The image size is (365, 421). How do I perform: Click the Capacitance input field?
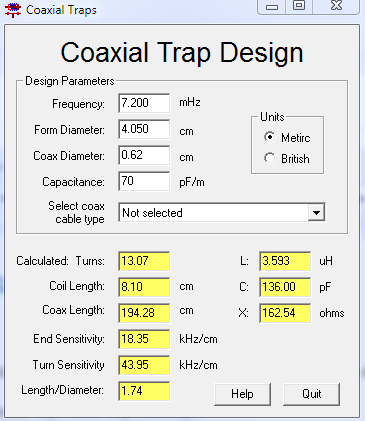click(x=144, y=181)
